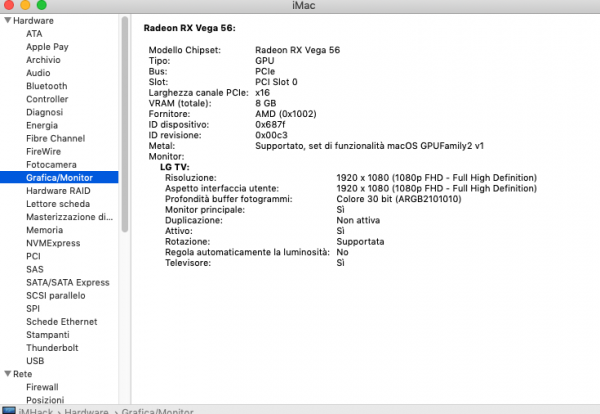The height and width of the screenshot is (414, 600).
Task: Select USB in the Hardware list
Action: pyautogui.click(x=35, y=361)
